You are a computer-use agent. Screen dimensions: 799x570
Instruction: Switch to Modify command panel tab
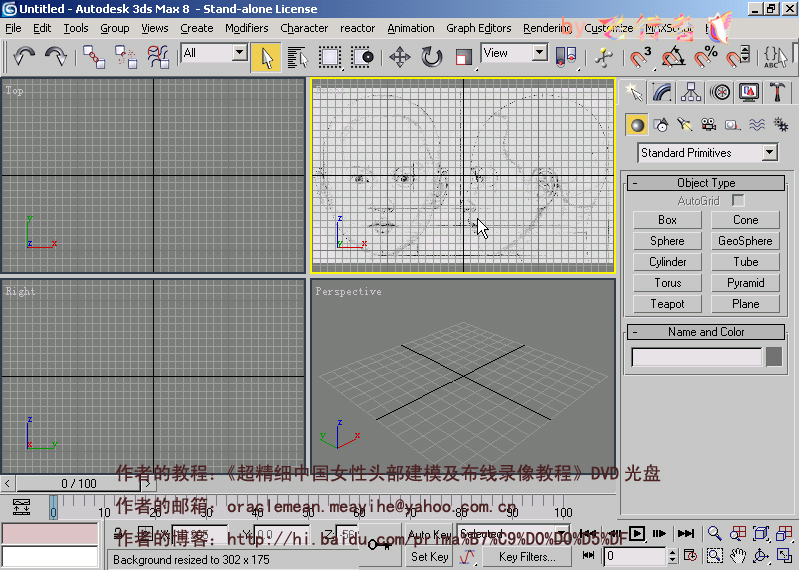coord(662,92)
